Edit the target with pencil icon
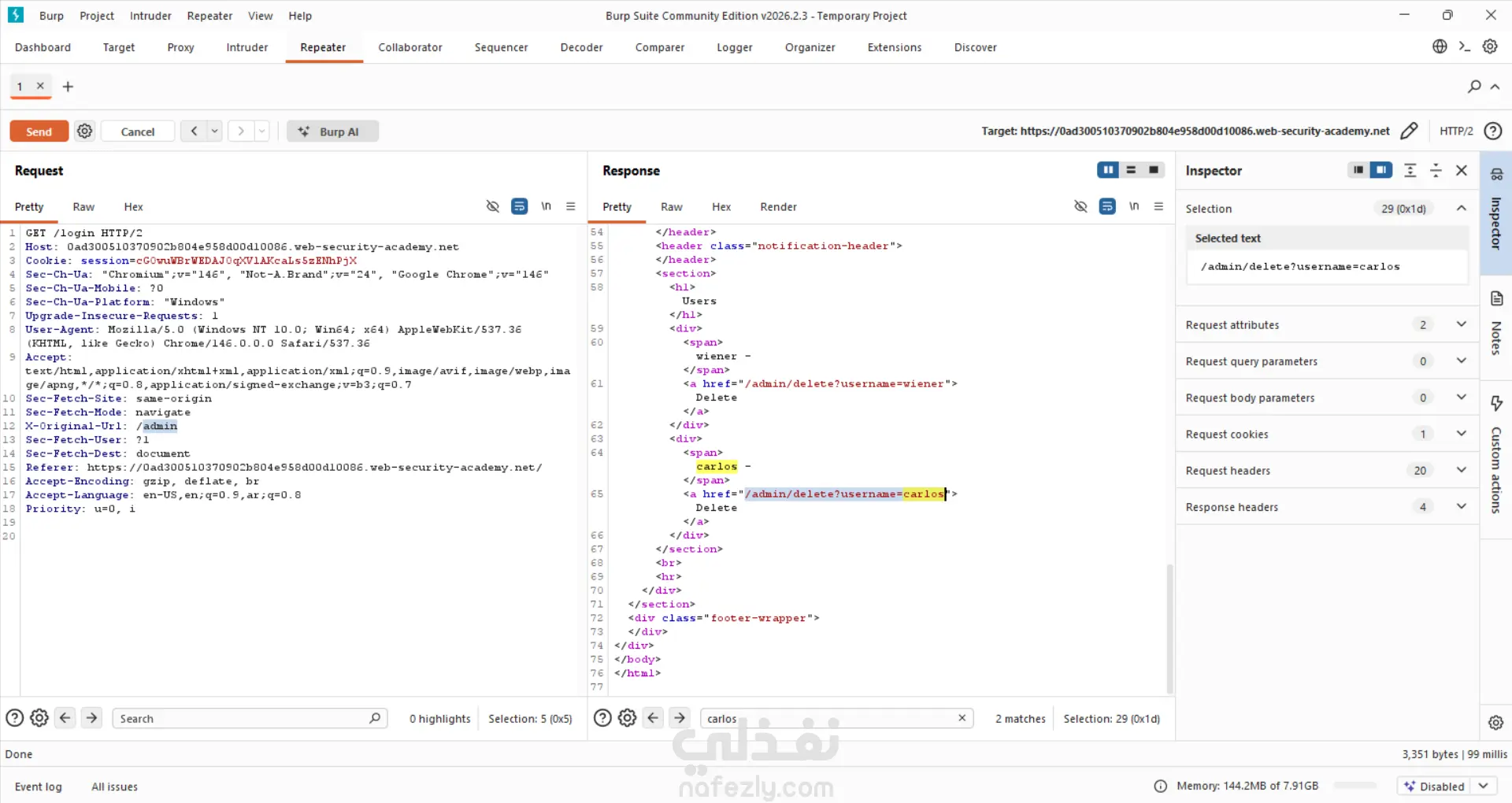This screenshot has width=1512, height=803. point(1409,131)
